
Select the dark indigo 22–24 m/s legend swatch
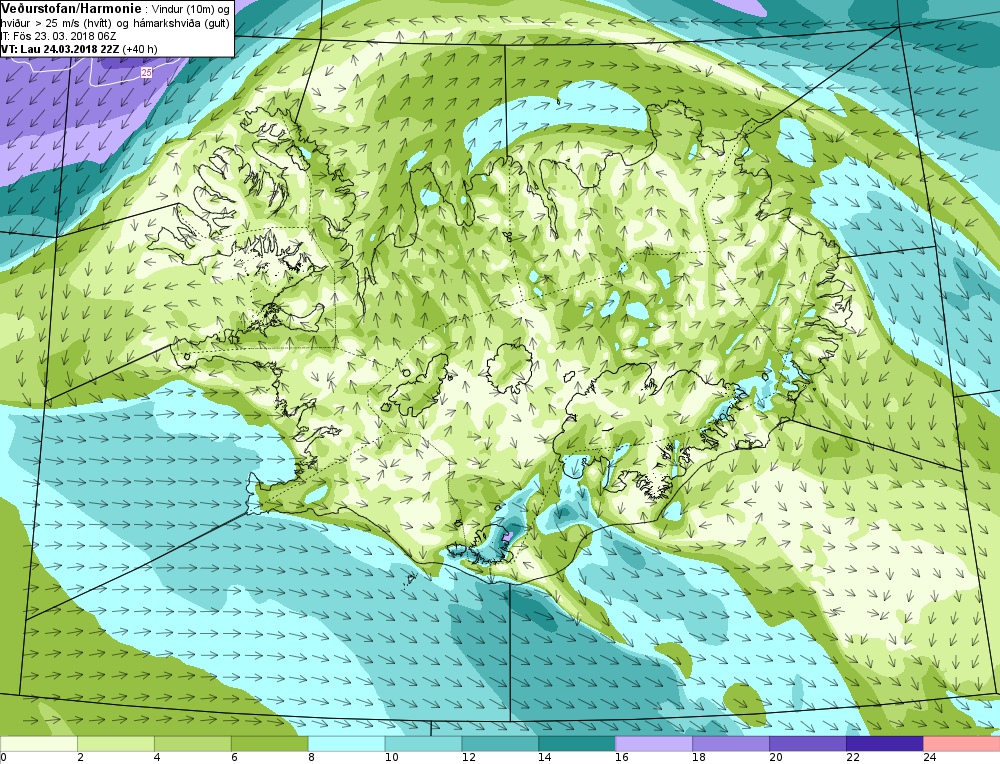pos(885,744)
